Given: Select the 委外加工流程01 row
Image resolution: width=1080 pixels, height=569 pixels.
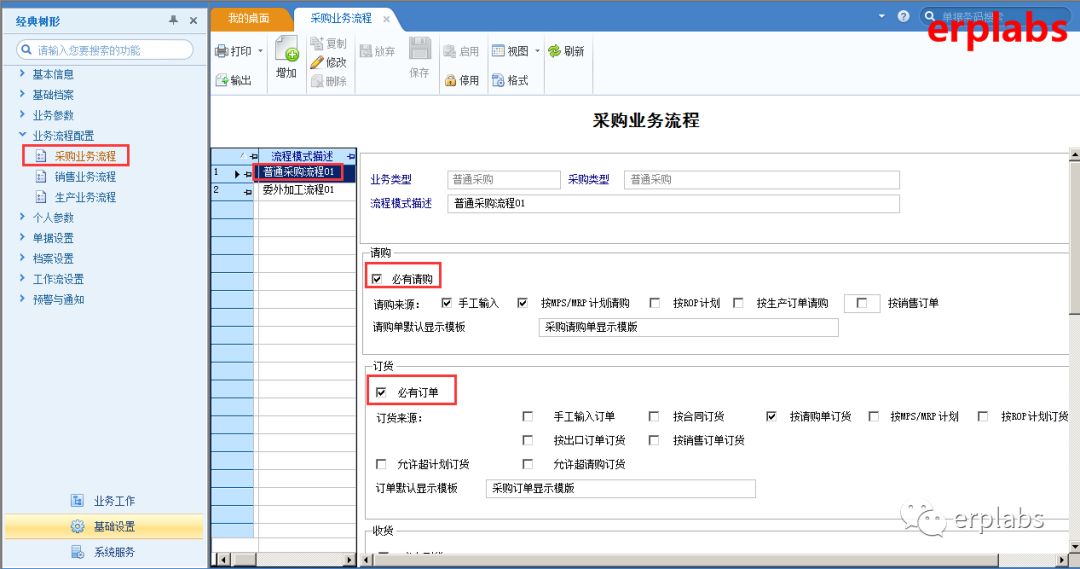Looking at the screenshot, I should [298, 190].
